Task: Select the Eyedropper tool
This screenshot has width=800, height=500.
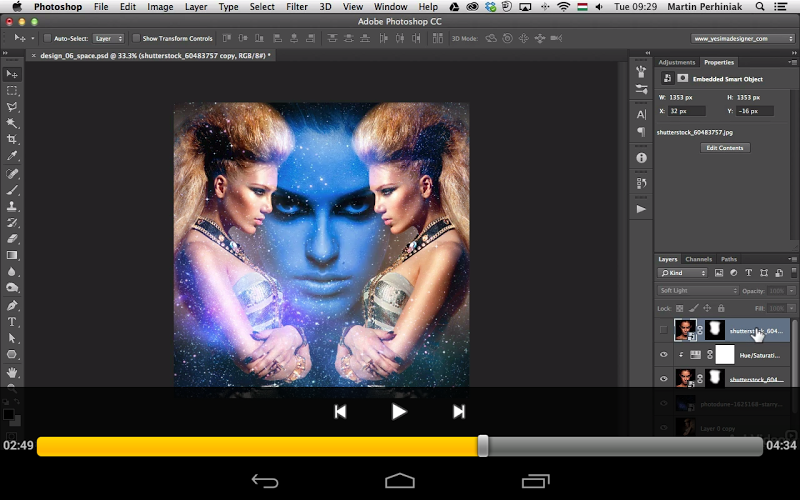Action: pyautogui.click(x=12, y=156)
